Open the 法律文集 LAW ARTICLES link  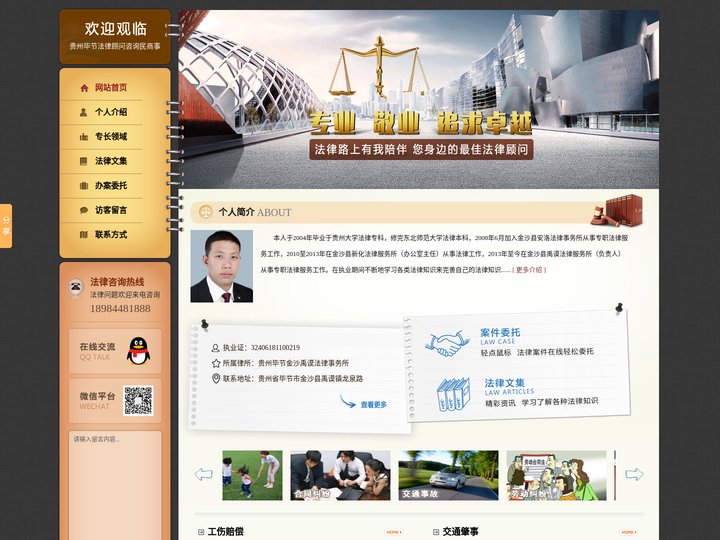pyautogui.click(x=509, y=387)
